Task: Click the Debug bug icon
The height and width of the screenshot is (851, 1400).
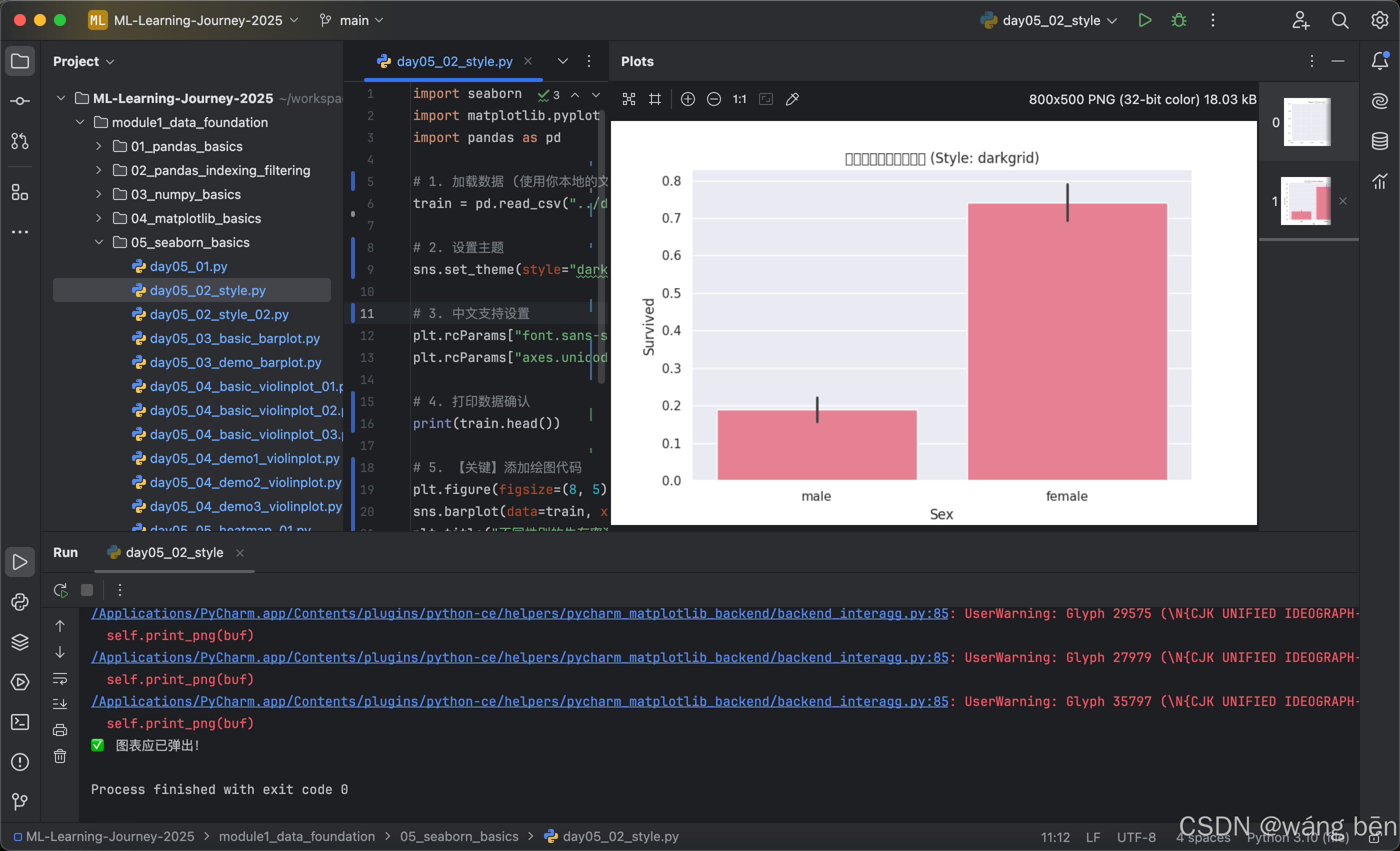Action: (1178, 20)
